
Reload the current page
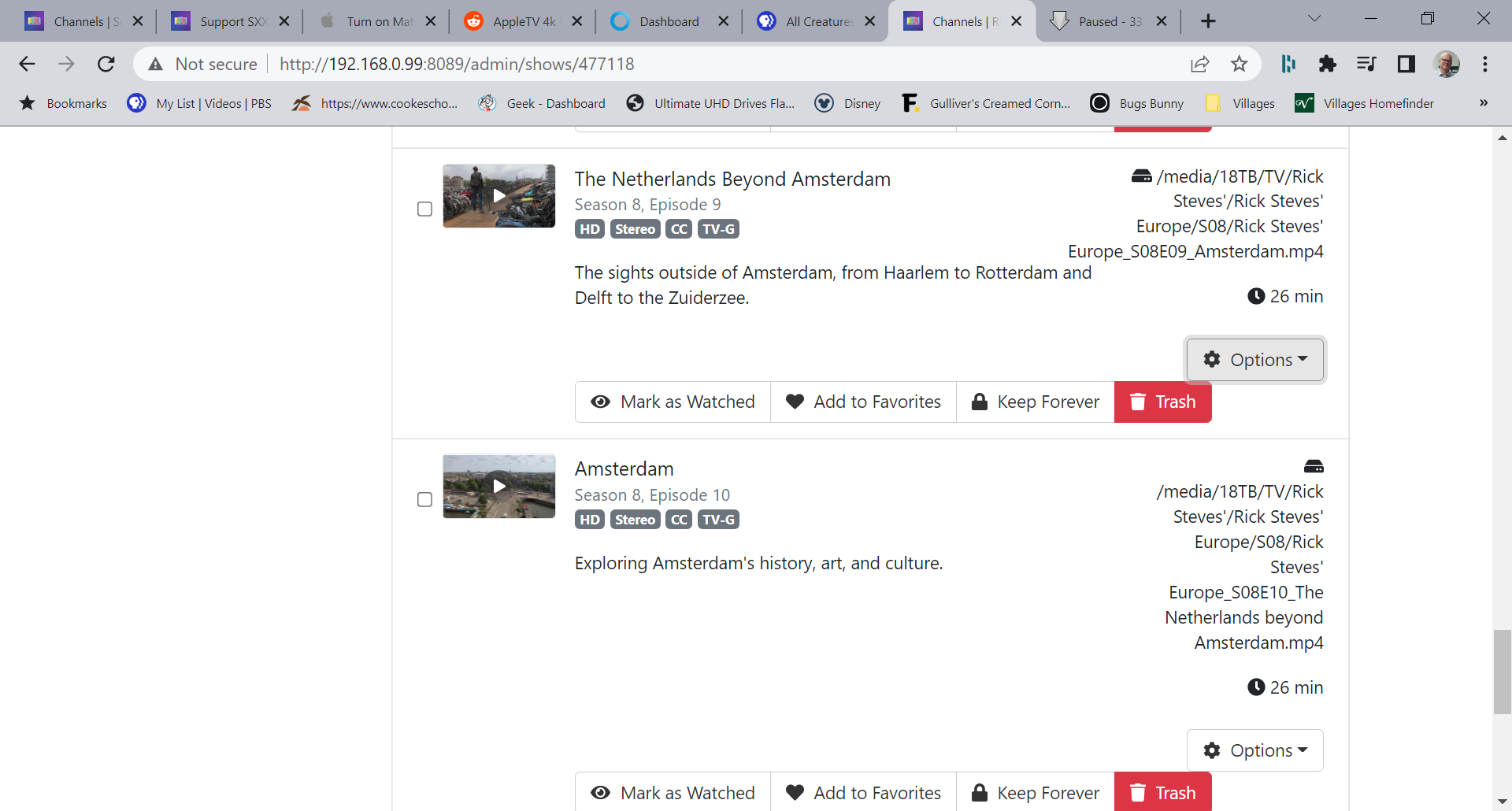coord(106,64)
